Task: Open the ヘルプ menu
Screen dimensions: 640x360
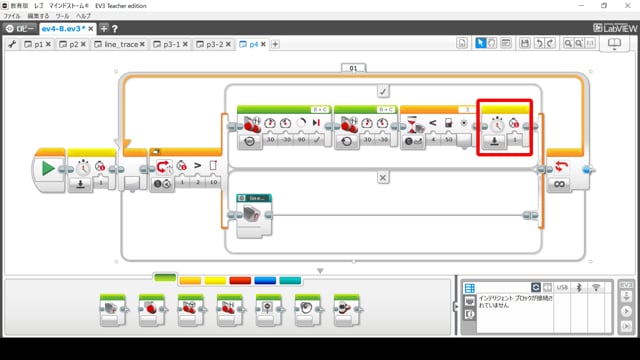Action: [83, 16]
